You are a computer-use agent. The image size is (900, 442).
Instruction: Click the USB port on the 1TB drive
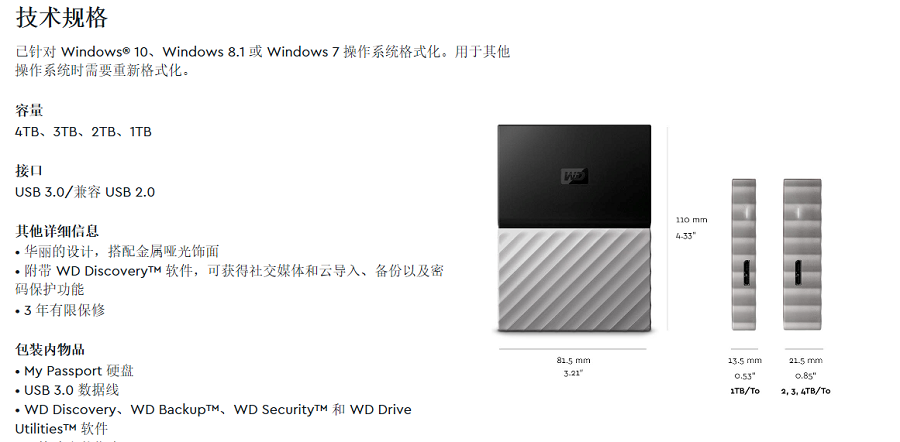coord(746,273)
